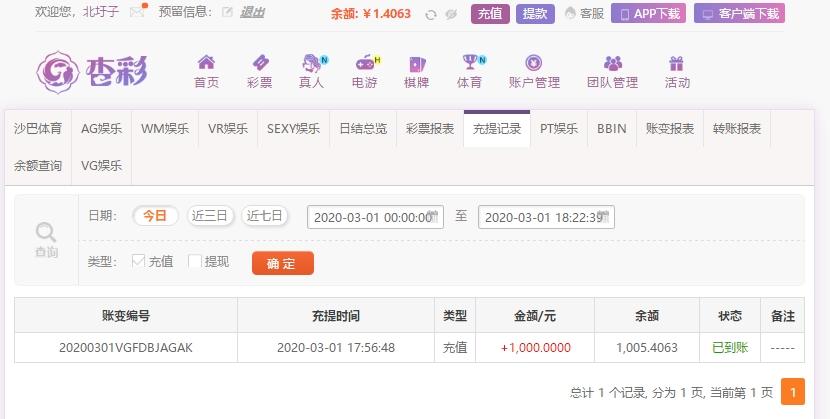Image resolution: width=830 pixels, height=419 pixels.
Task: Switch to VG娱乐 tab
Action: tap(101, 166)
